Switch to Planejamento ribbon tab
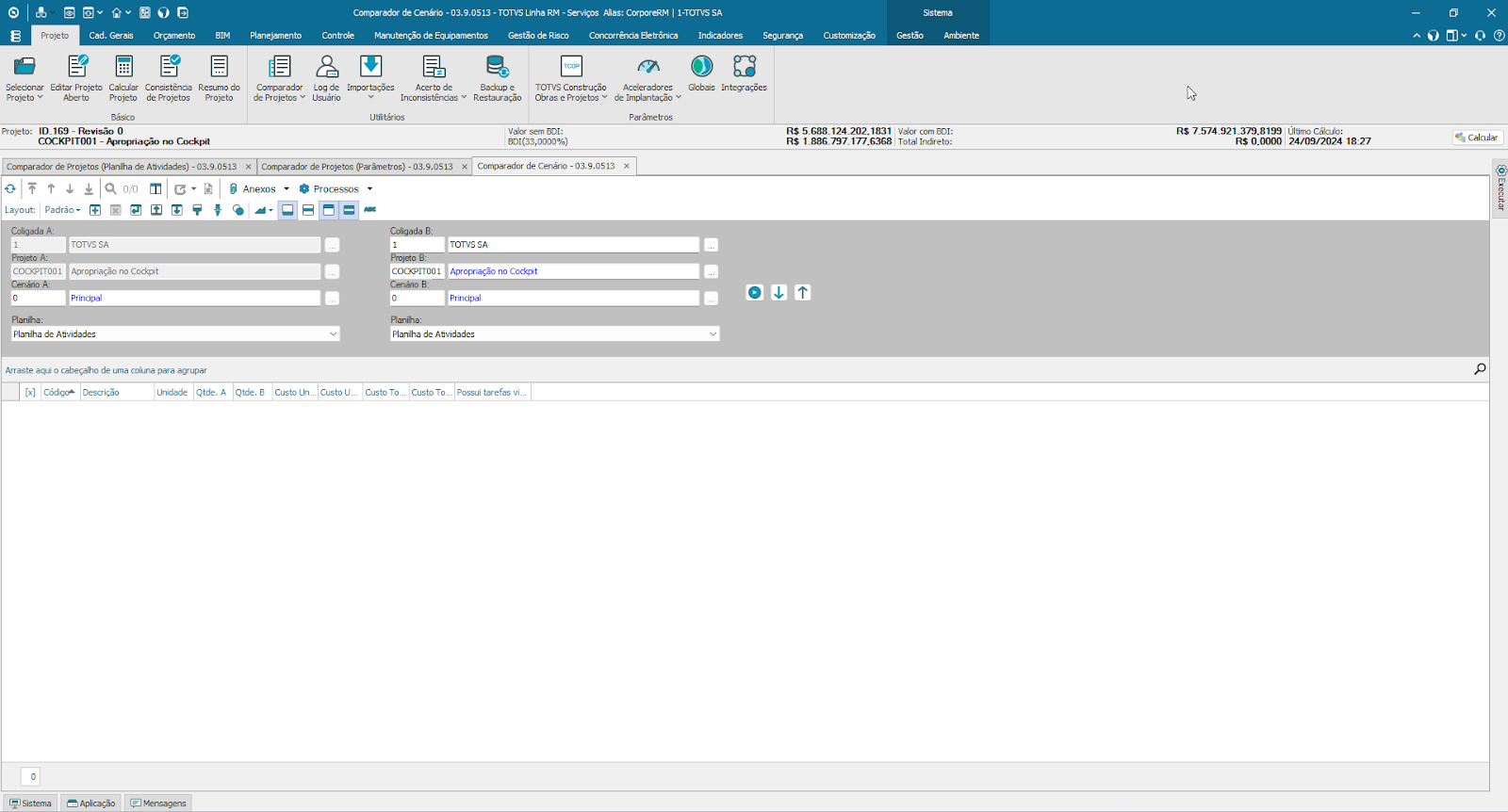This screenshot has width=1508, height=812. (275, 35)
